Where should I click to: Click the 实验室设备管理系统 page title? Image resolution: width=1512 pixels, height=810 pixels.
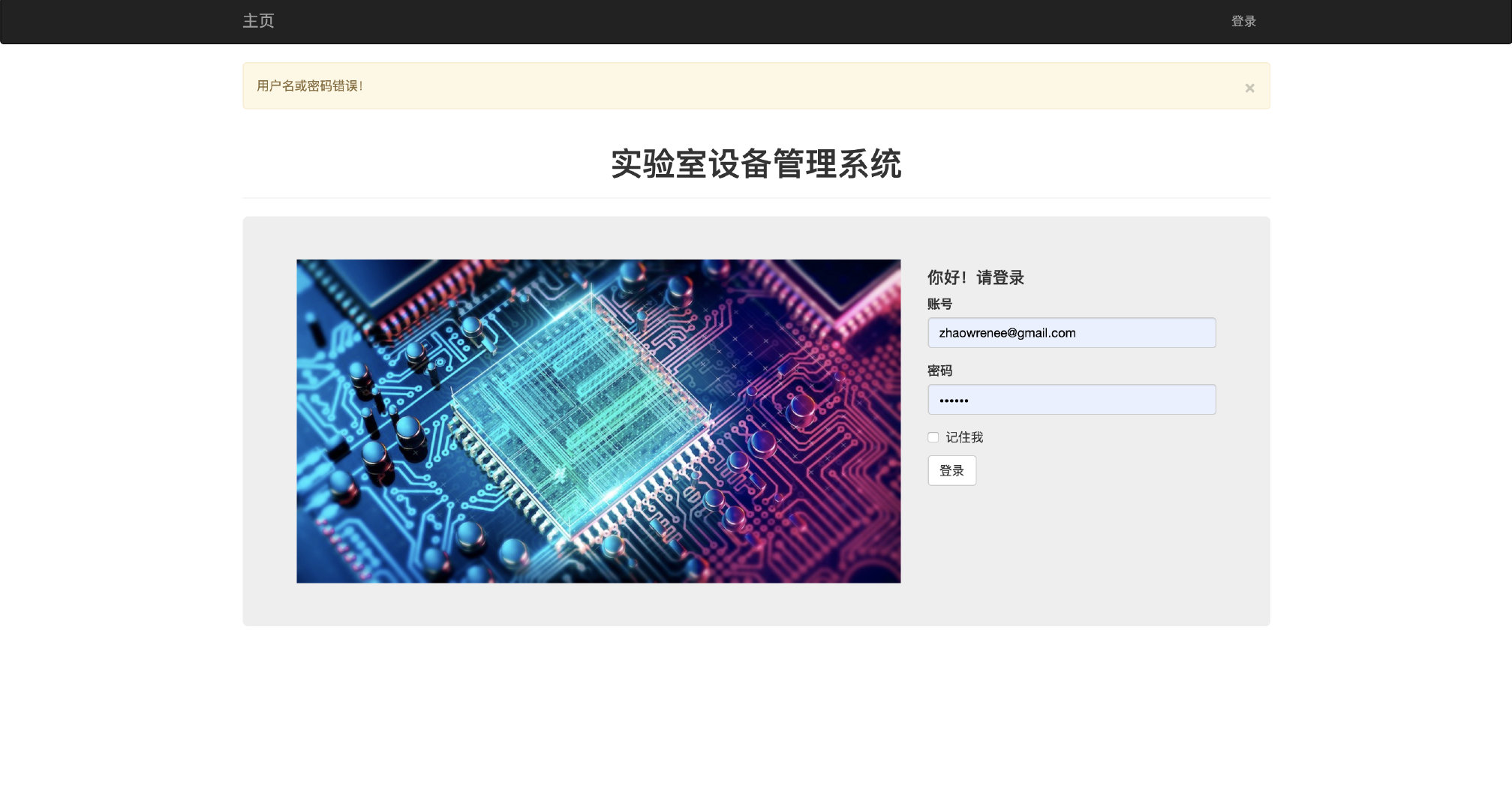click(x=756, y=164)
